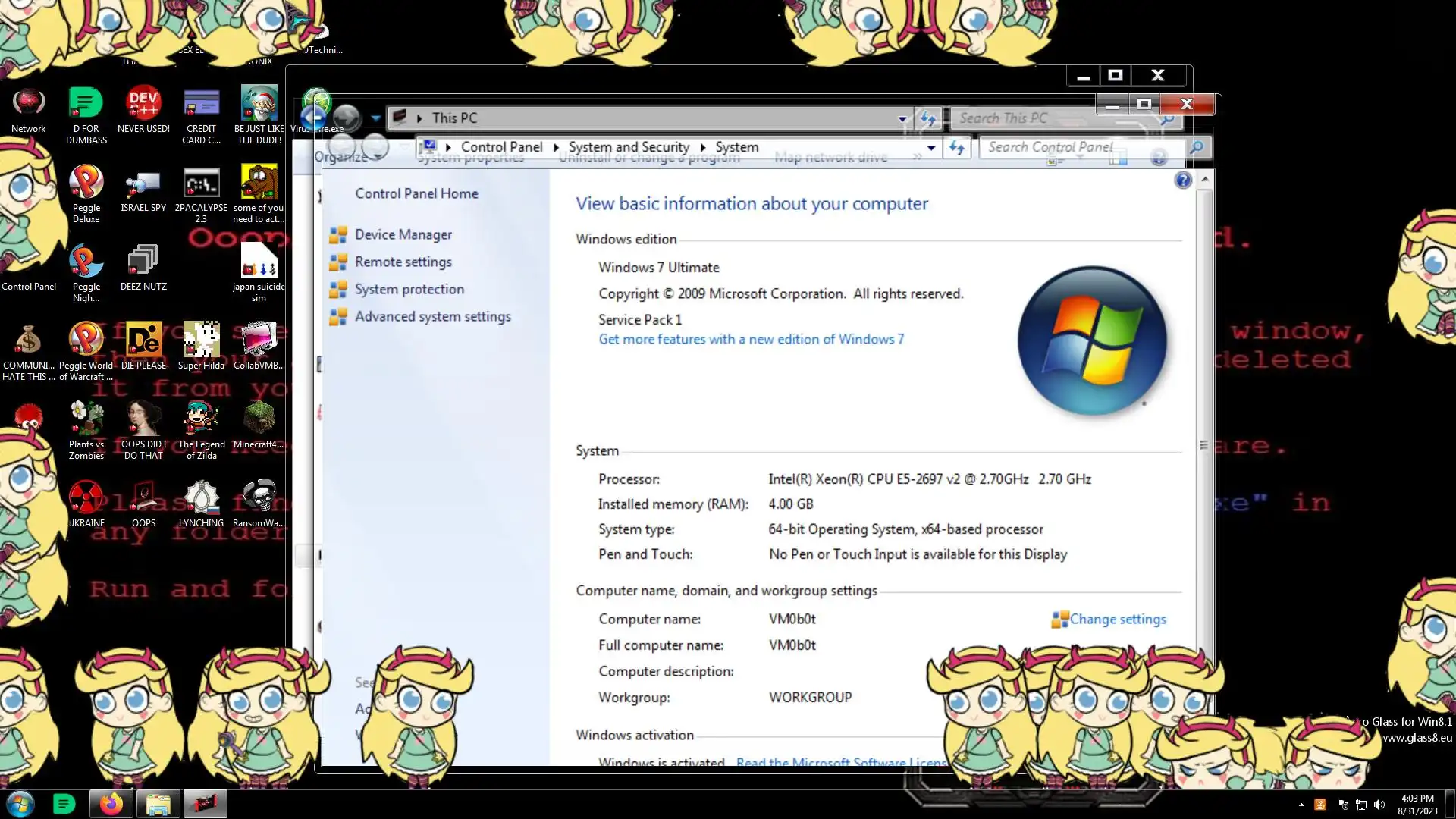Click the scrollbar up arrow
The width and height of the screenshot is (1456, 819).
tap(1204, 179)
